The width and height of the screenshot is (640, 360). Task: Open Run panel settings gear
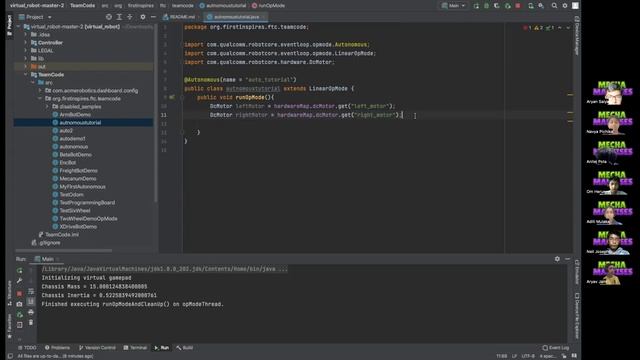pos(557,259)
